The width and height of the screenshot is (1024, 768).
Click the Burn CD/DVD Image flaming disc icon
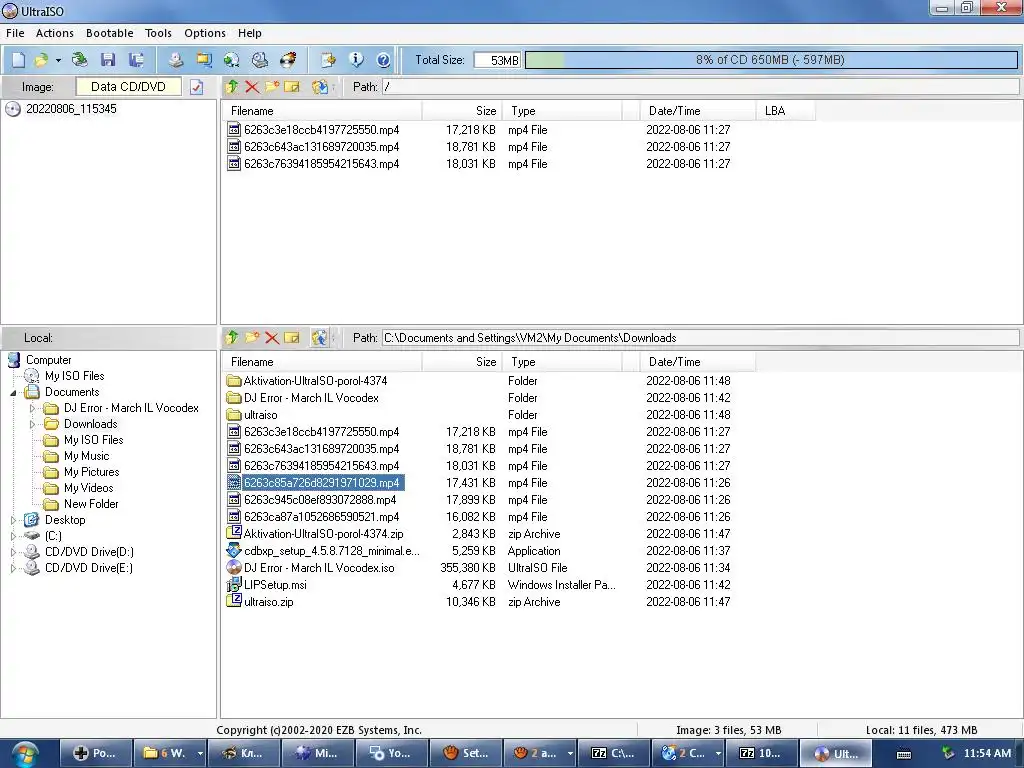tap(288, 60)
